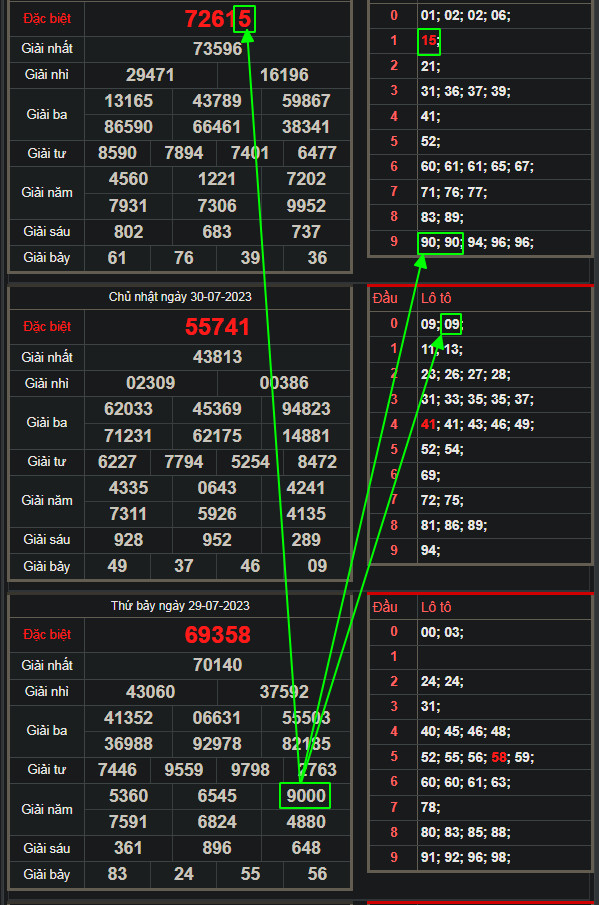Viewport: 599px width, 905px height.
Task: Click the Đặc biệt number 72615
Action: (x=218, y=19)
